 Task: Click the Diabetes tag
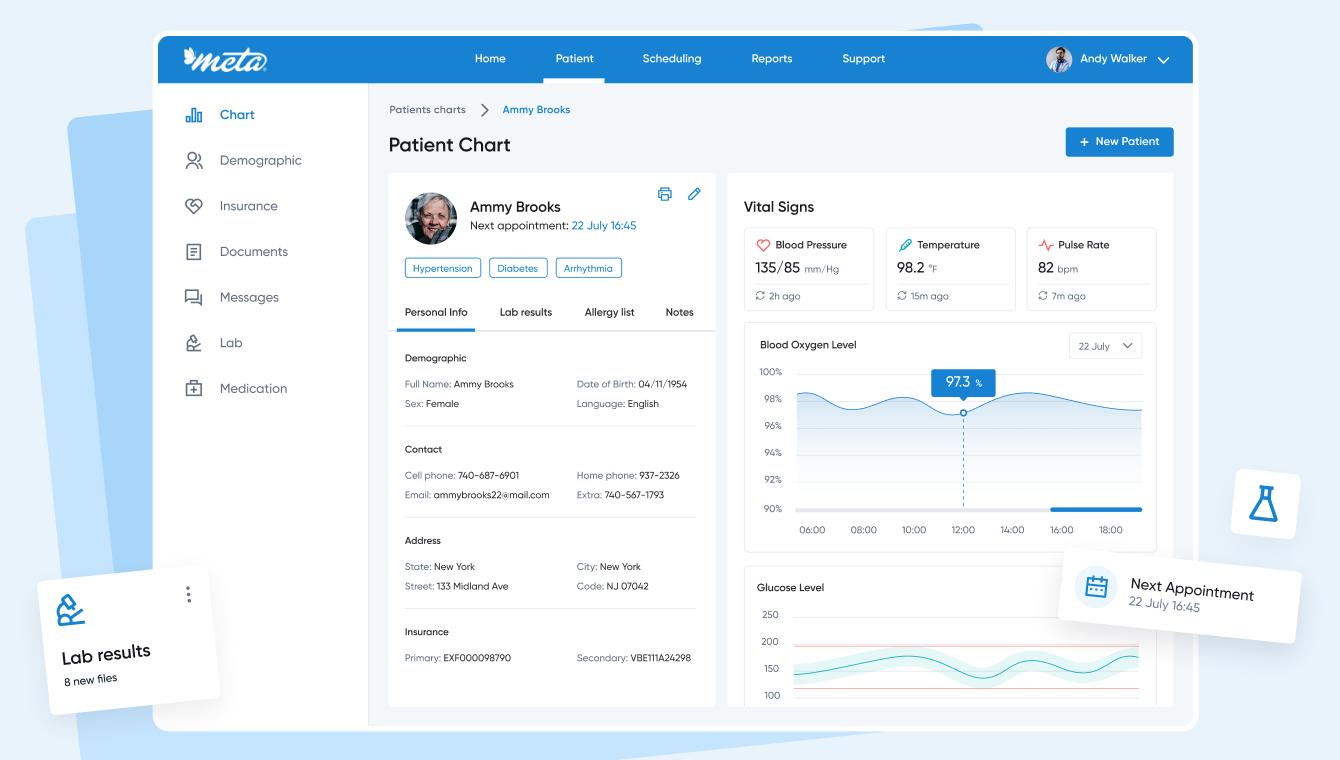pos(518,268)
